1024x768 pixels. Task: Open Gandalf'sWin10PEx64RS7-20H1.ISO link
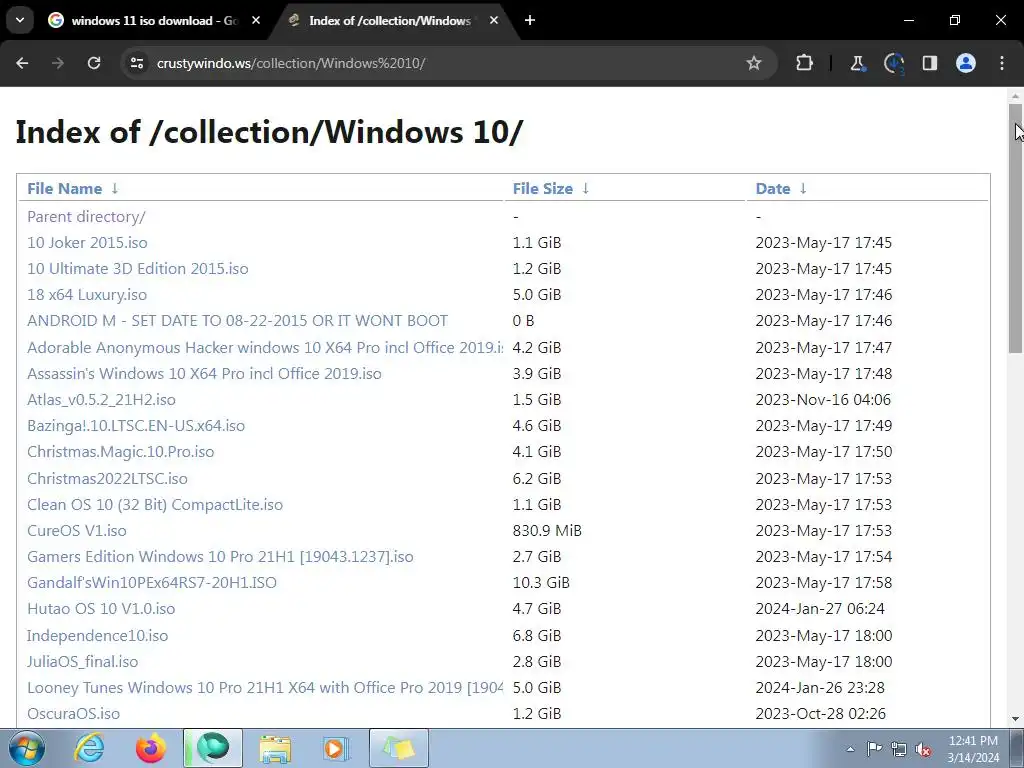tap(152, 583)
